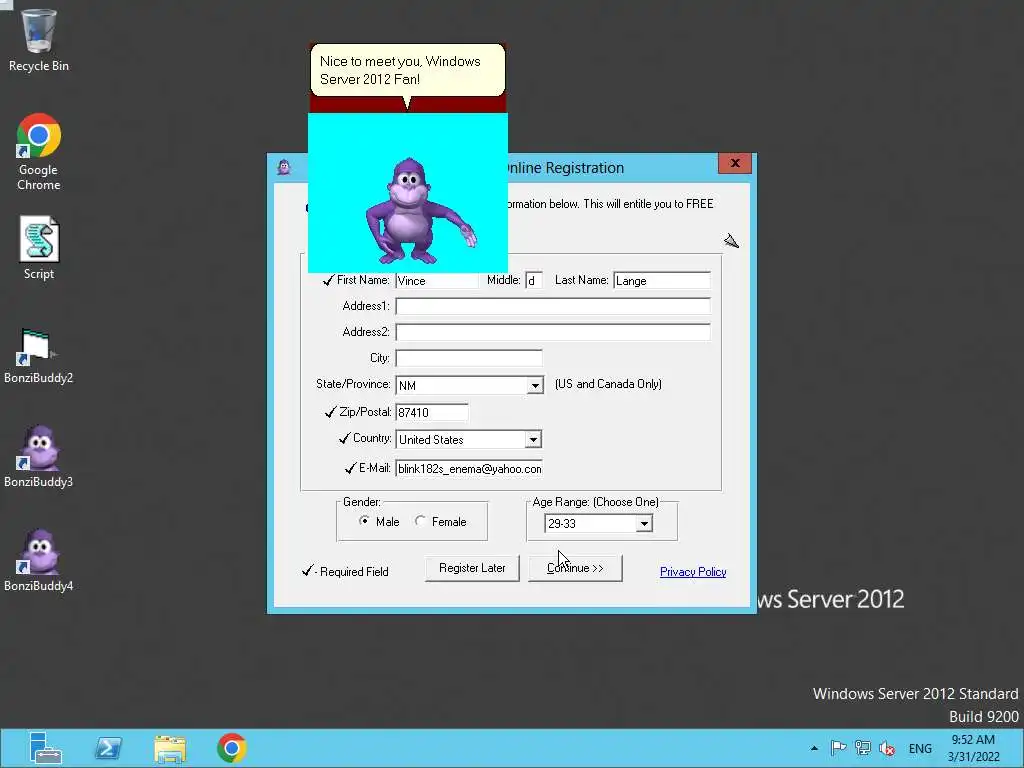Viewport: 1024px width, 768px height.
Task: Expand the Age Range dropdown showing 29-33
Action: click(x=644, y=523)
